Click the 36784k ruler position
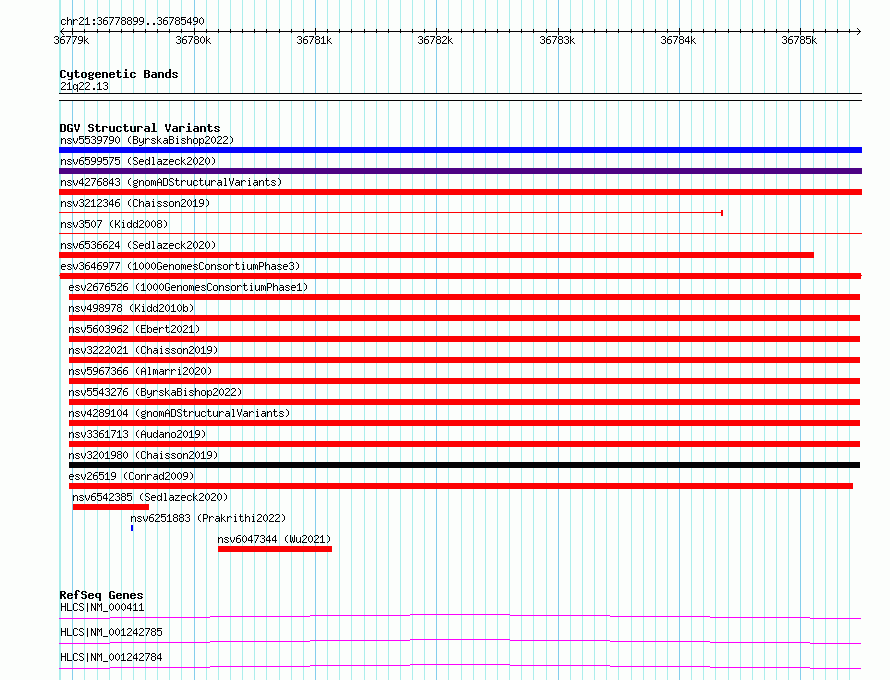This screenshot has width=890, height=680. point(678,40)
